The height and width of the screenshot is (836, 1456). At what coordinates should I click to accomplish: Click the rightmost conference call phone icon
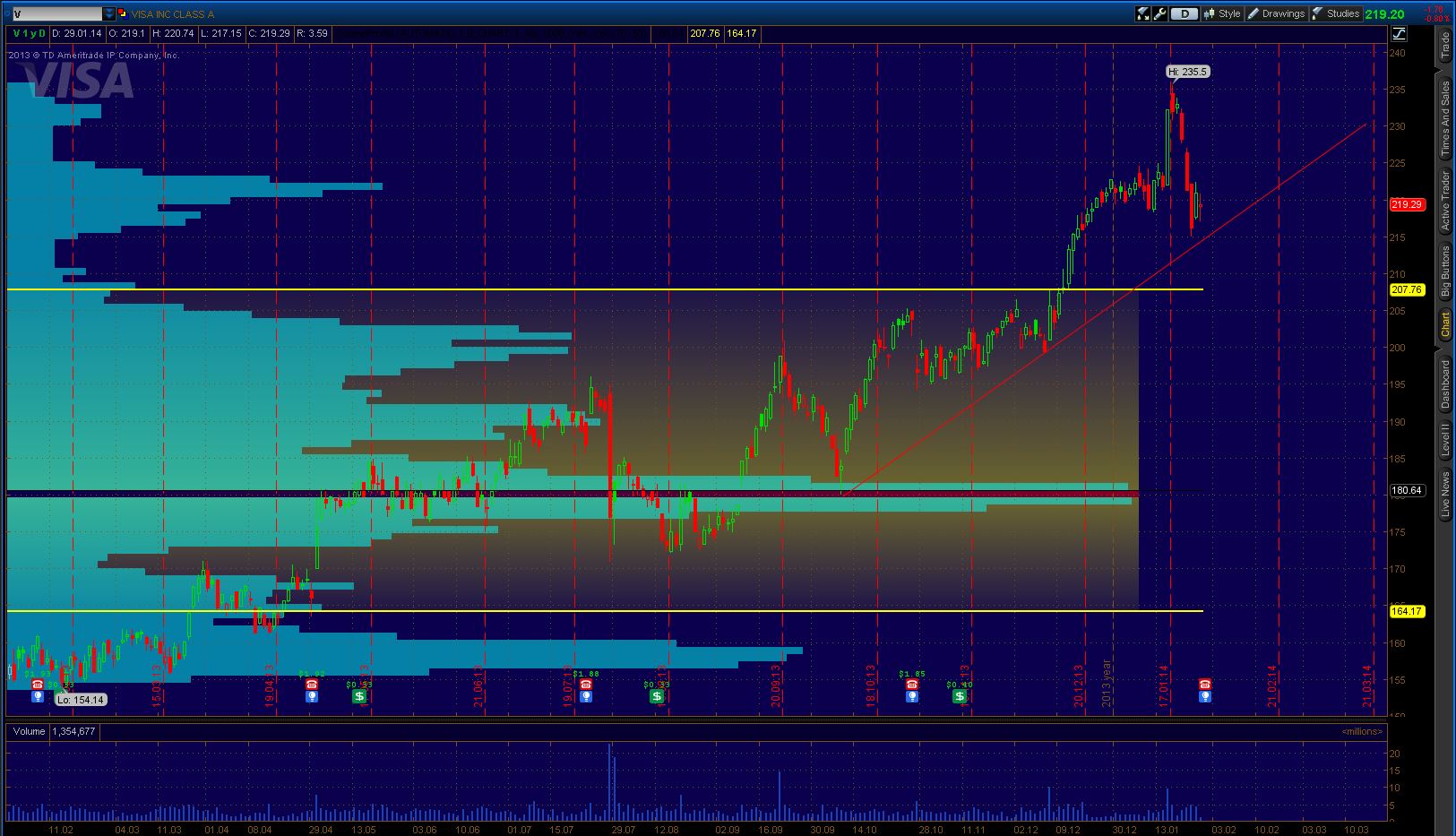click(1205, 685)
